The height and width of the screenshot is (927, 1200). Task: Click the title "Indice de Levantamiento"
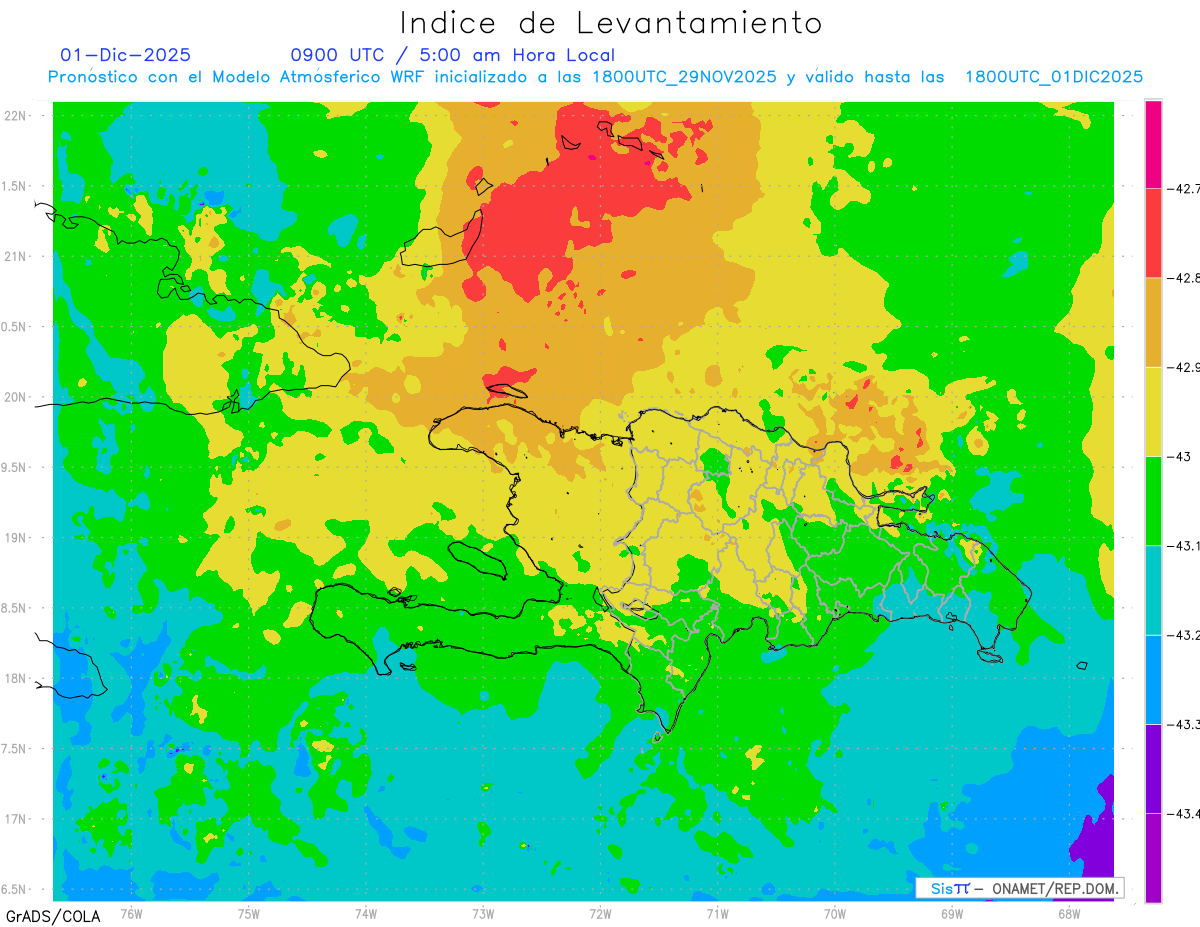(x=611, y=22)
